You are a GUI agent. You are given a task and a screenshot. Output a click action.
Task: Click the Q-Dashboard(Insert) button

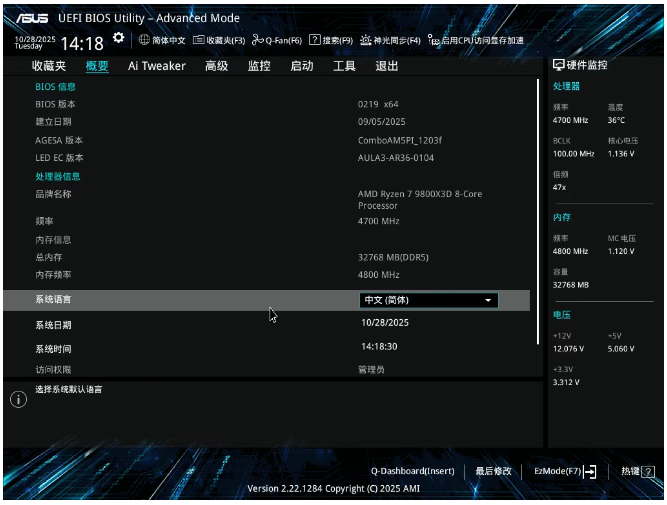[412, 471]
